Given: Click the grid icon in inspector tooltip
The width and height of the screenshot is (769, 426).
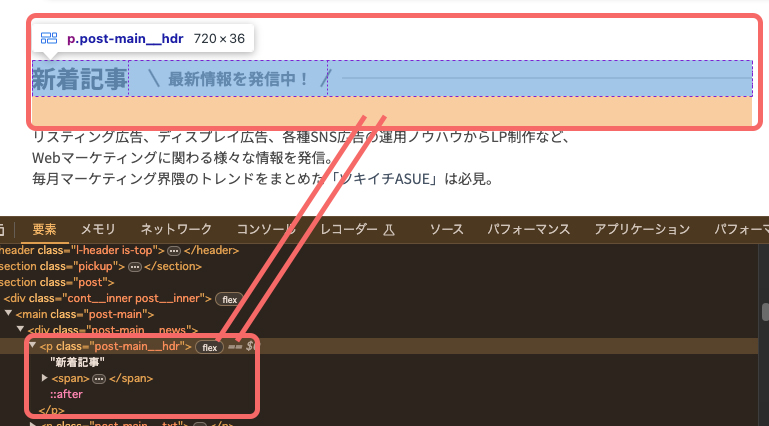Looking at the screenshot, I should (x=49, y=38).
